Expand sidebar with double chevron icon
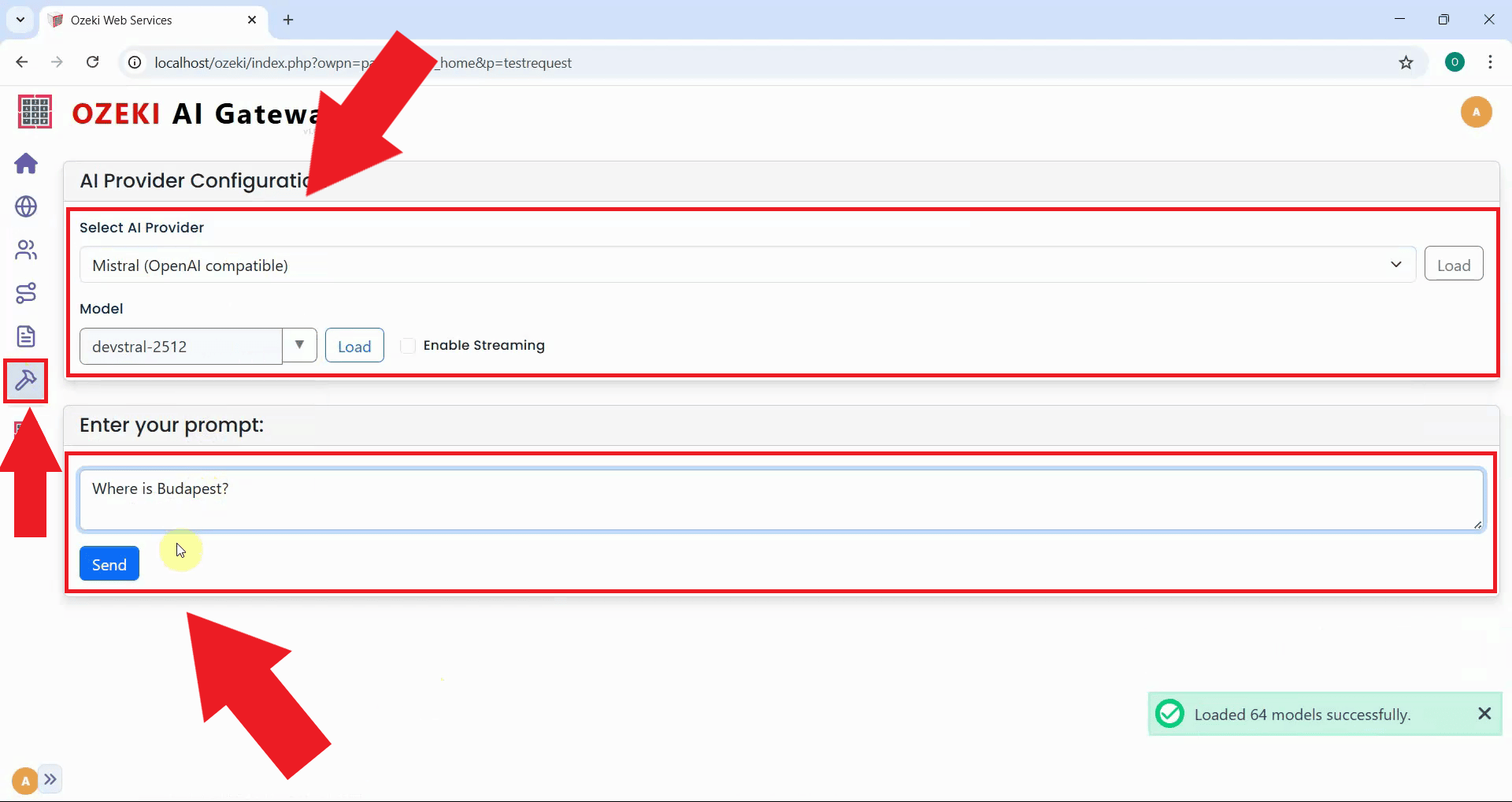 click(x=50, y=779)
